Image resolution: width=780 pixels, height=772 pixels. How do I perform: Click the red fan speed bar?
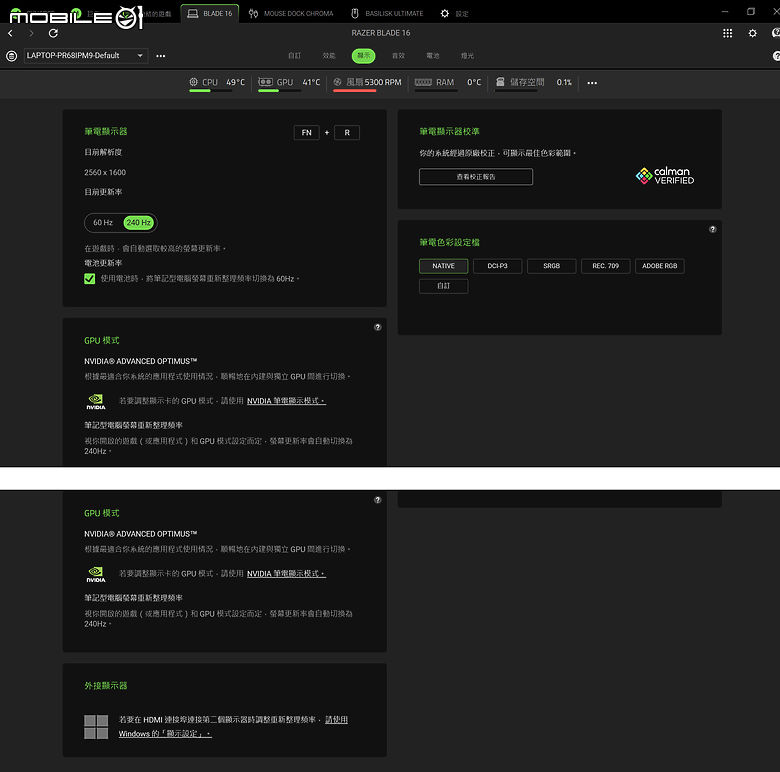click(354, 91)
